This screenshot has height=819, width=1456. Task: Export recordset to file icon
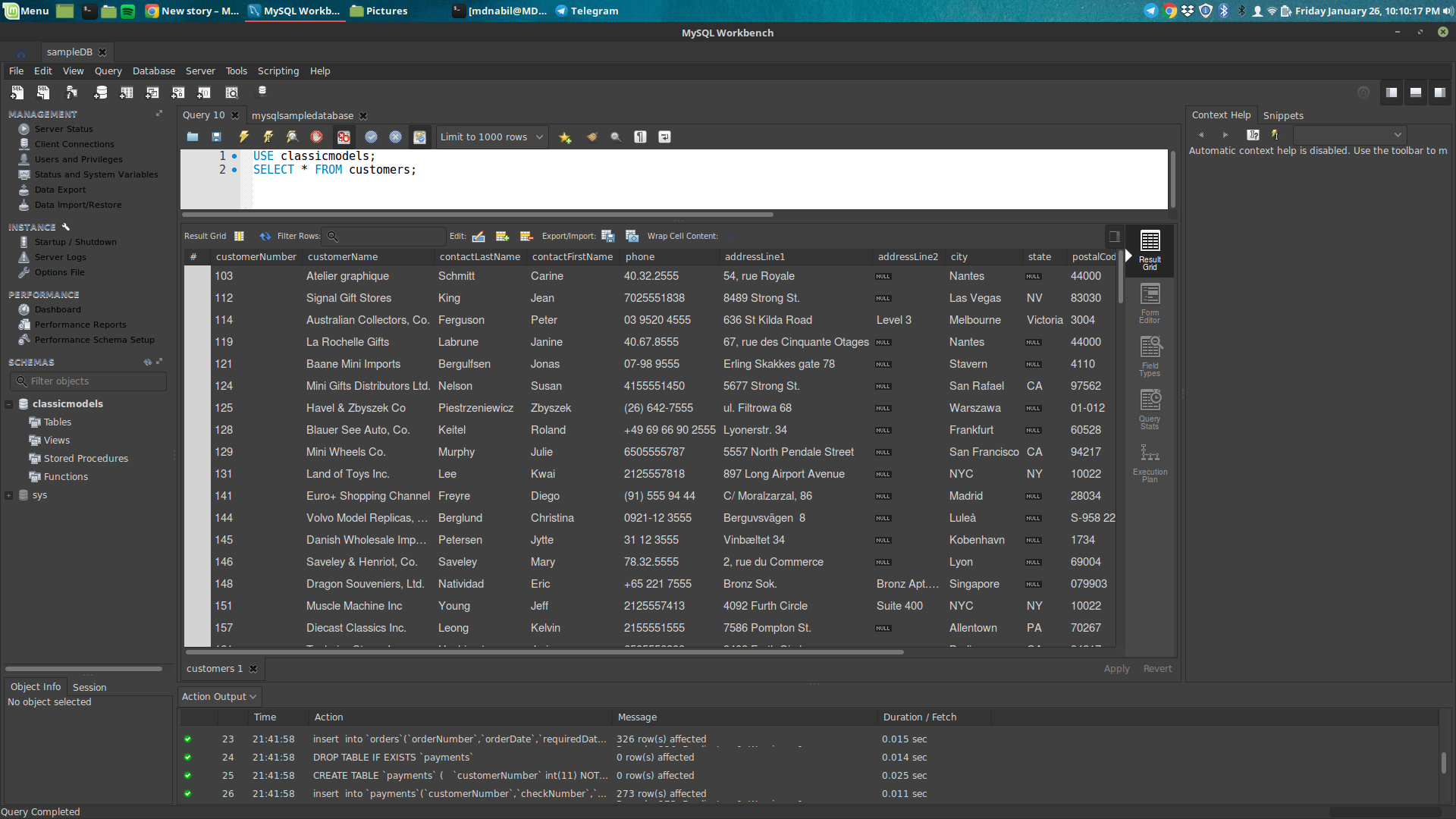pyautogui.click(x=608, y=237)
